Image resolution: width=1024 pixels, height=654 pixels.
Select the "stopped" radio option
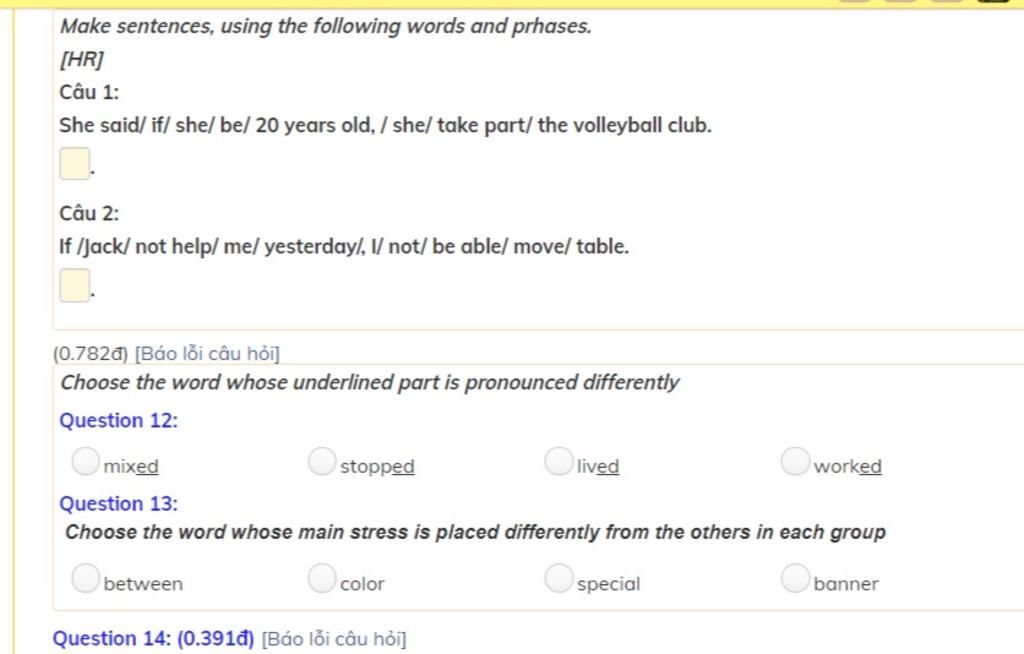322,461
